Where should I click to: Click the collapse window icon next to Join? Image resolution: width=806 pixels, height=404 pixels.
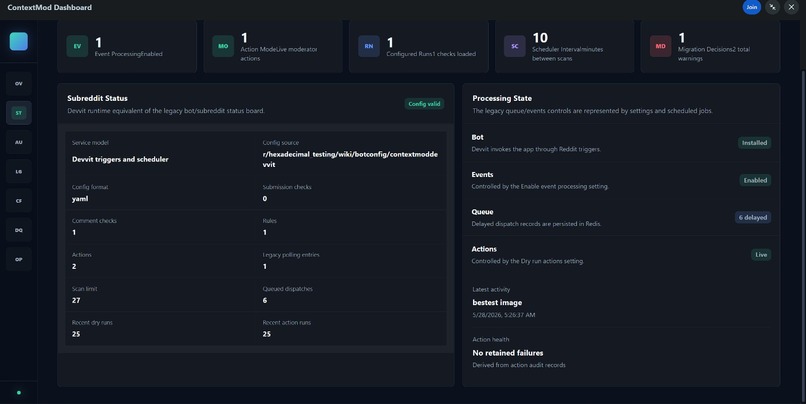[x=773, y=7]
